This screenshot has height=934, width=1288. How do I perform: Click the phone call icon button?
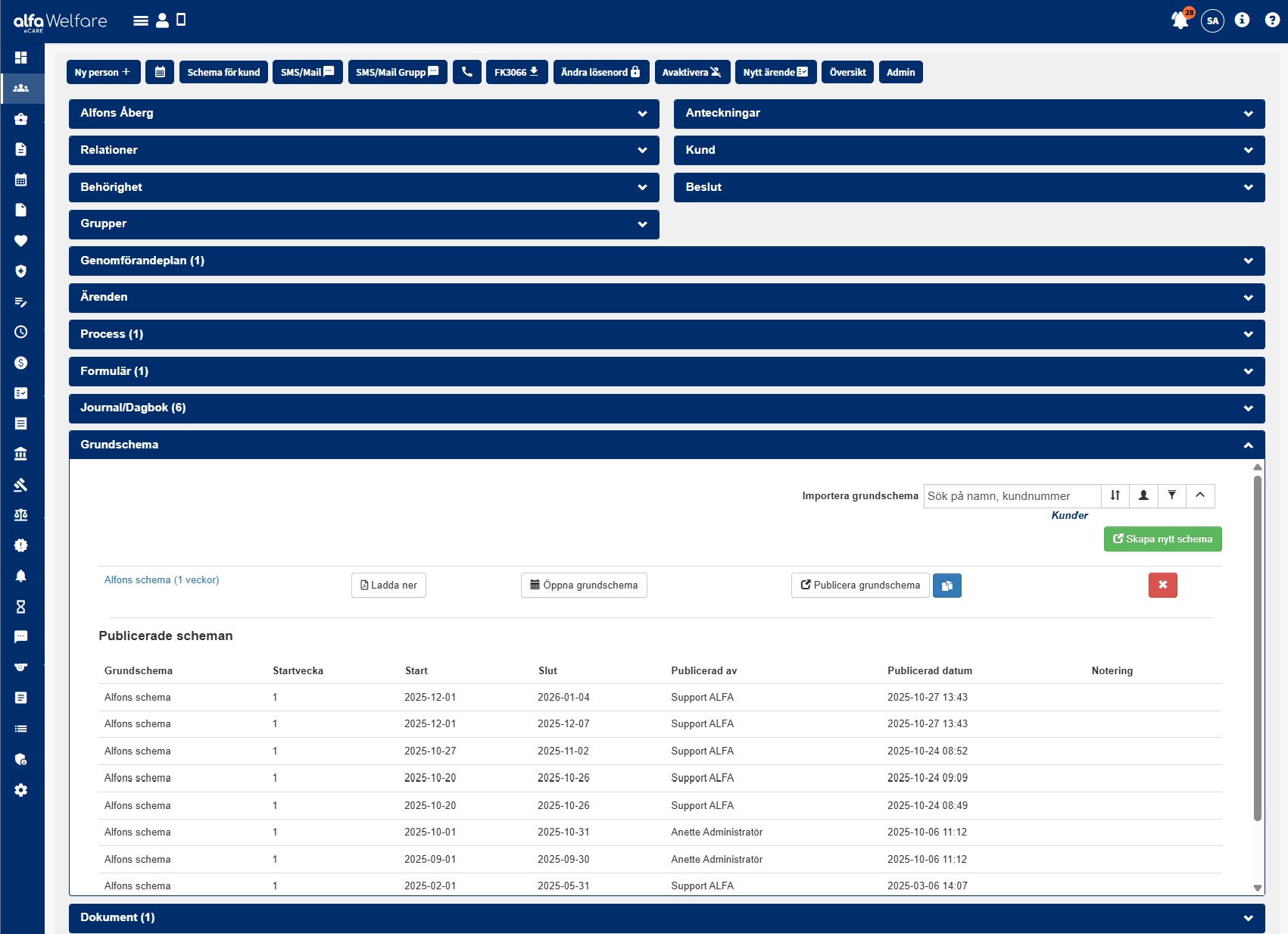click(x=466, y=72)
